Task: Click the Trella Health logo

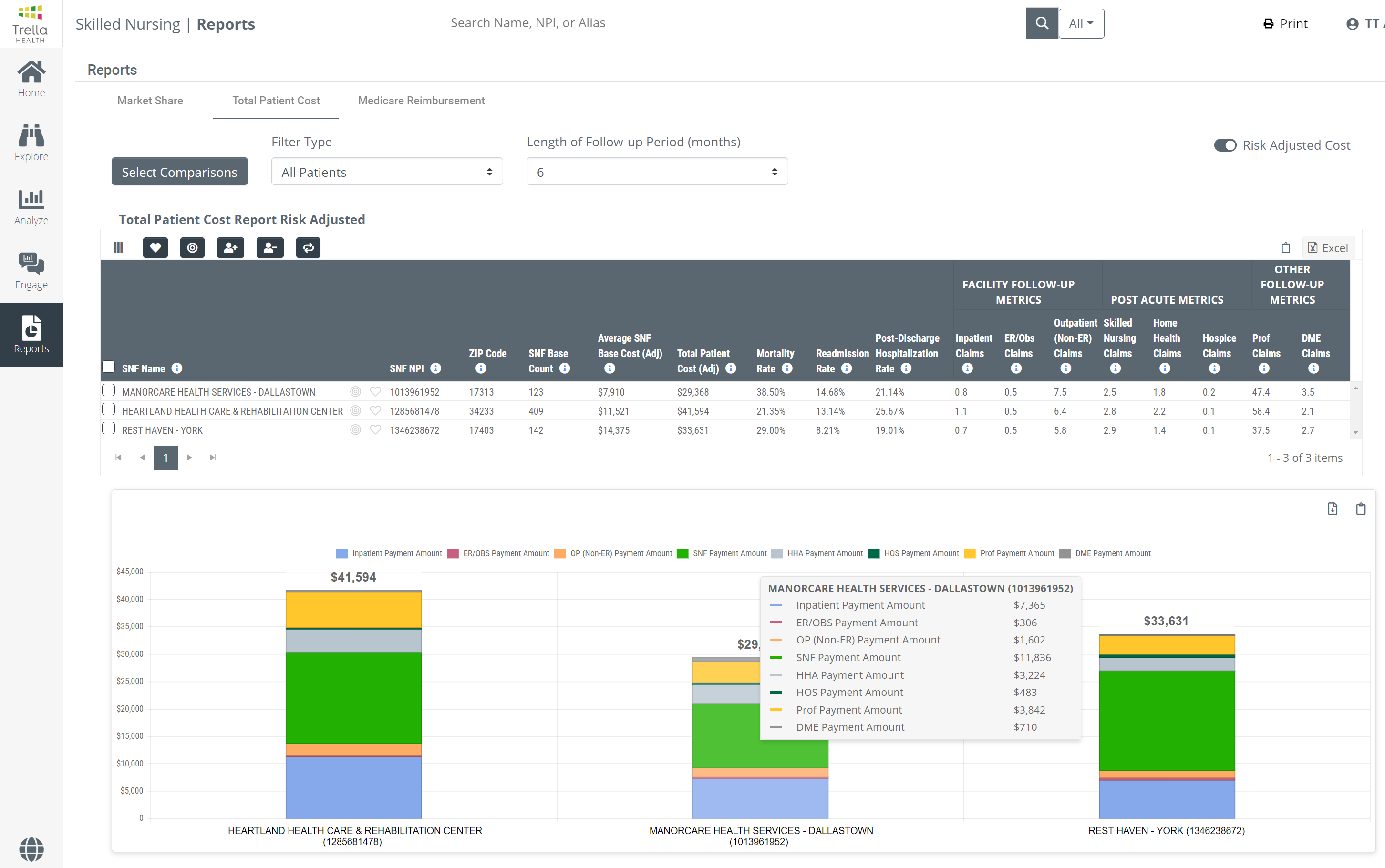Action: [30, 24]
